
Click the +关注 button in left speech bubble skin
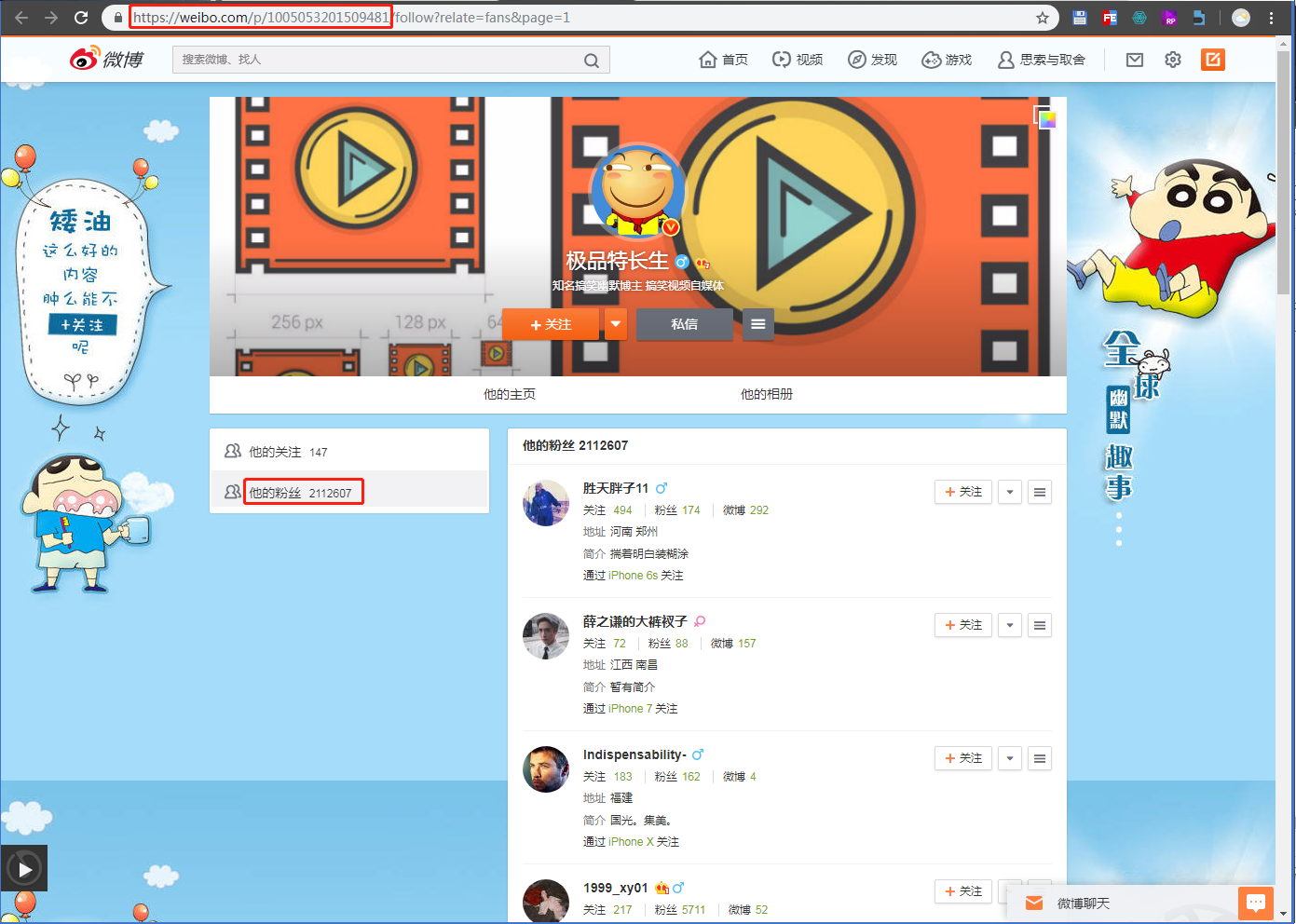82,325
